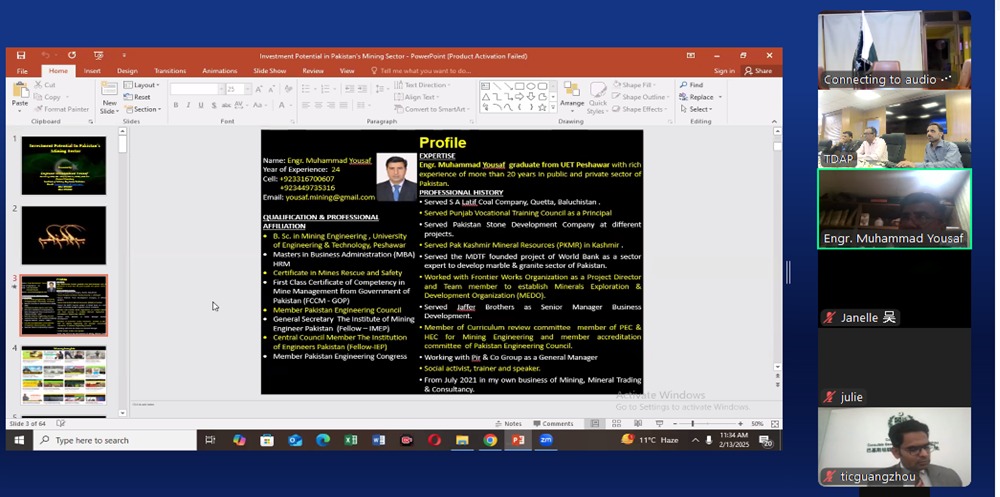This screenshot has height=497, width=1000.
Task: Toggle the Notes pane in status bar
Action: [508, 424]
